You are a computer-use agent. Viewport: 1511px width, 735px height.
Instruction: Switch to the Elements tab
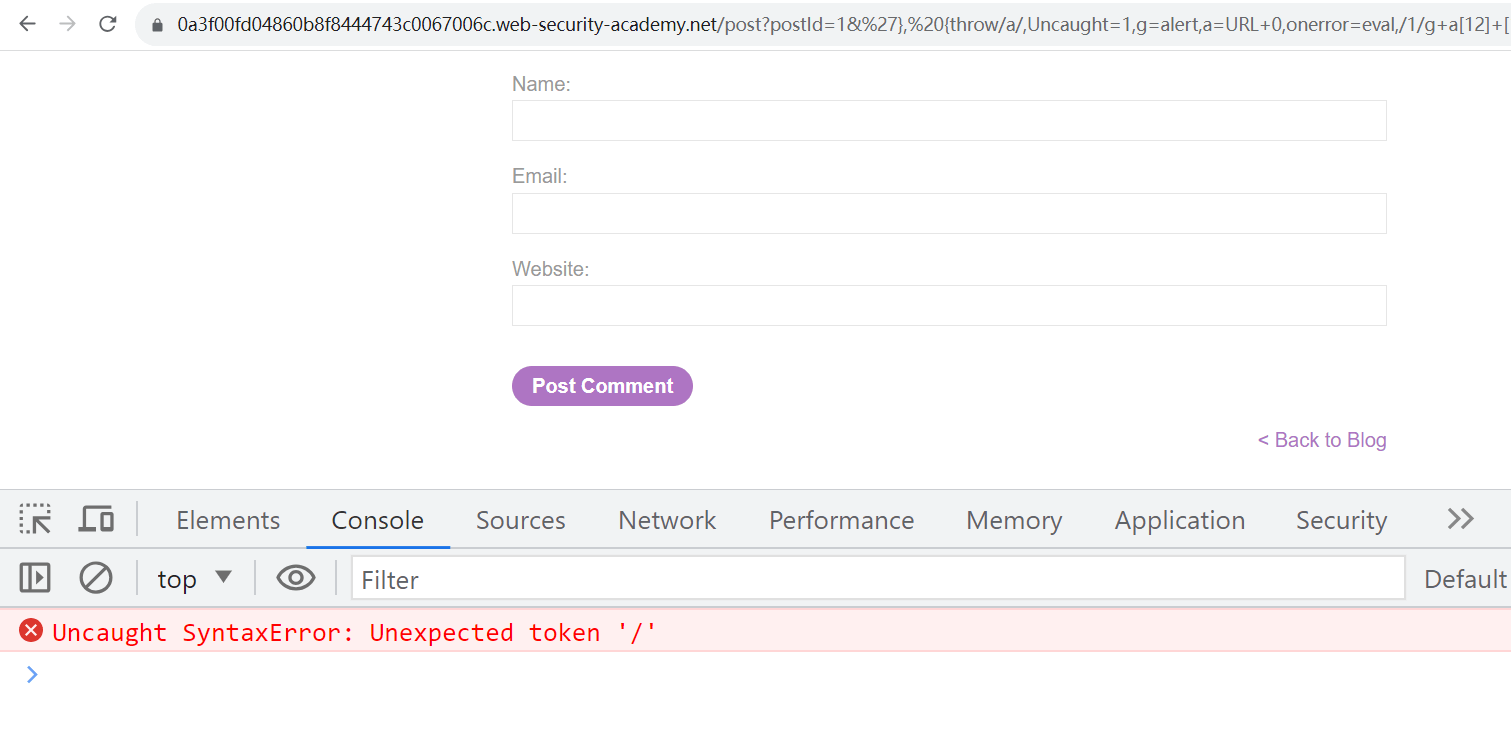point(228,520)
